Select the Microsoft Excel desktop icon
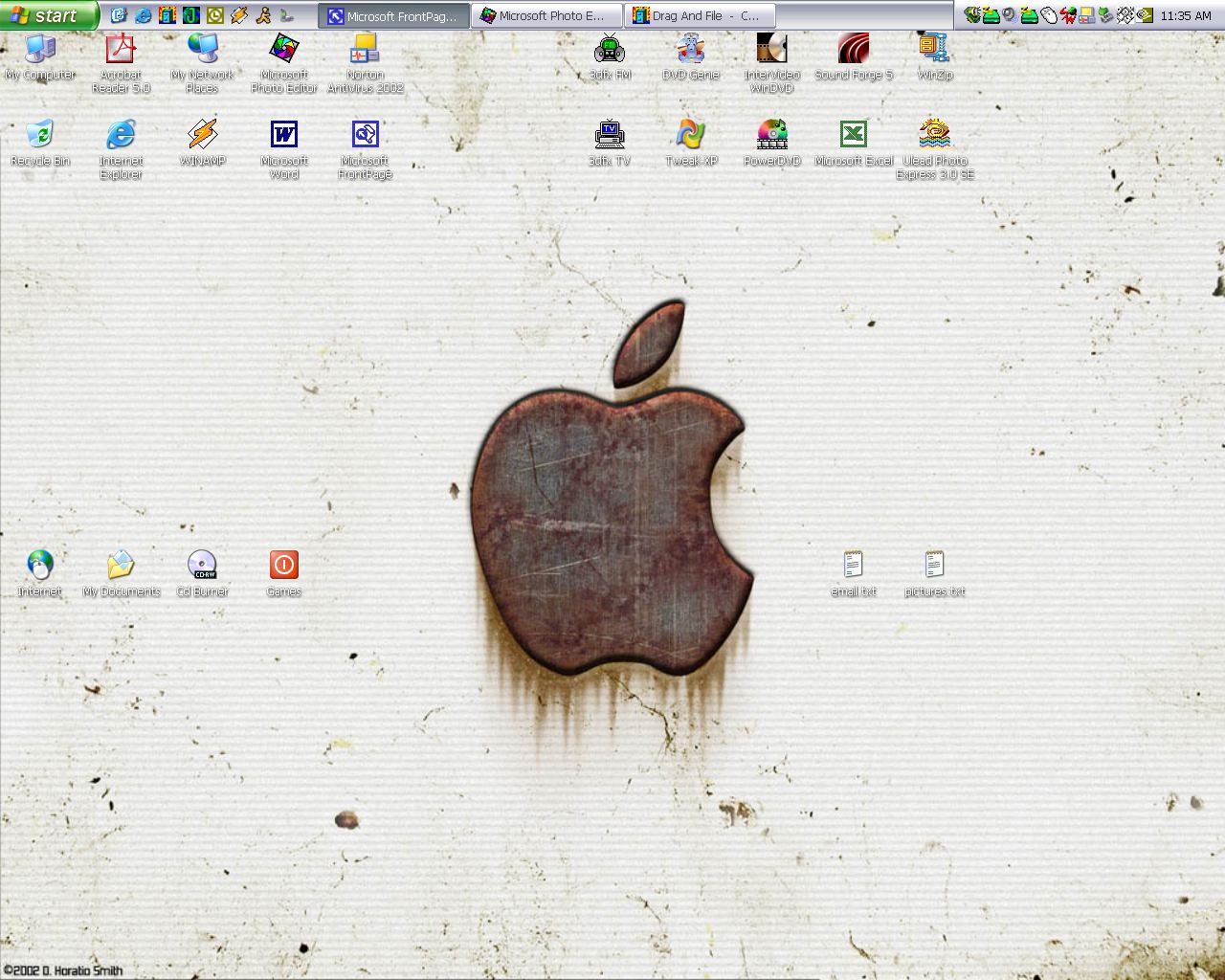This screenshot has height=980, width=1225. pyautogui.click(x=853, y=144)
